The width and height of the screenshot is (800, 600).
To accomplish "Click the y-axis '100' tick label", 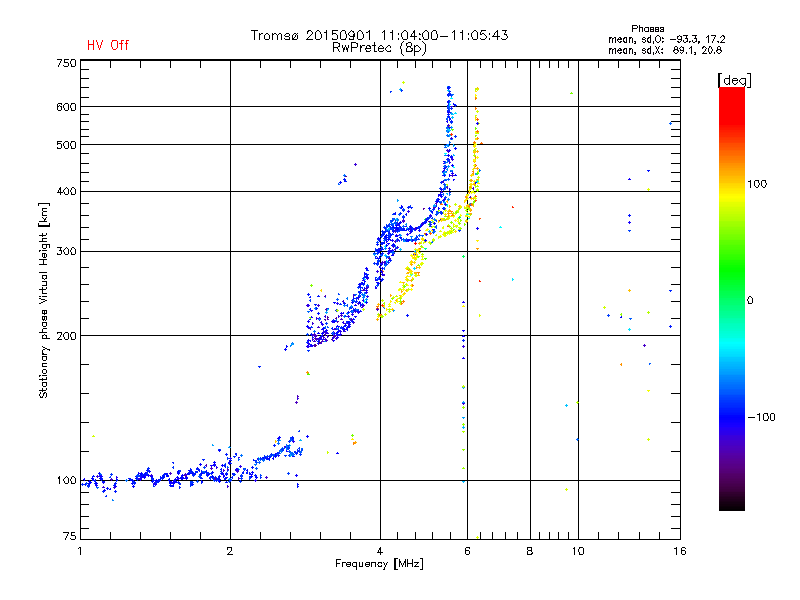I will [x=66, y=481].
